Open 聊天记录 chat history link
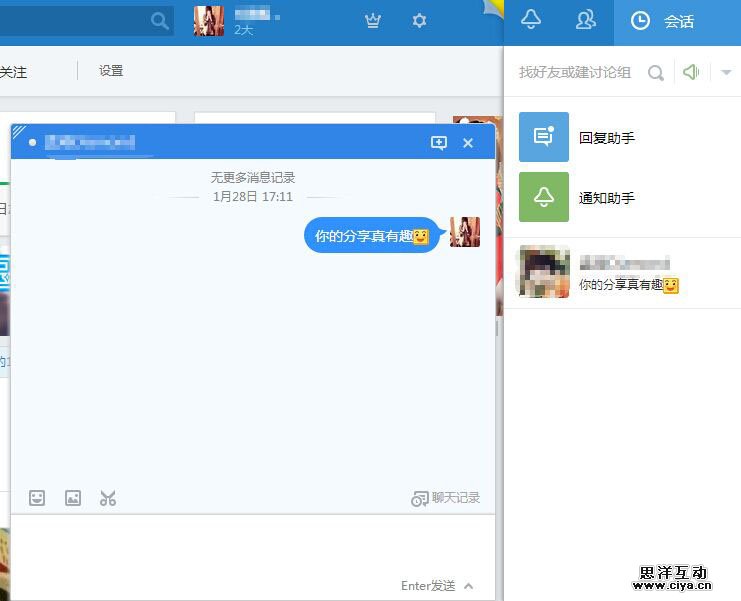This screenshot has height=601, width=741. [447, 498]
